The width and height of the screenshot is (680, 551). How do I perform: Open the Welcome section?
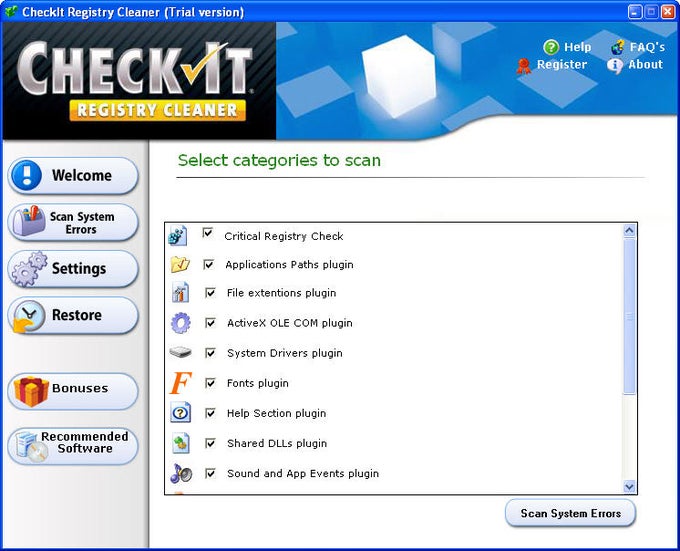pyautogui.click(x=73, y=176)
